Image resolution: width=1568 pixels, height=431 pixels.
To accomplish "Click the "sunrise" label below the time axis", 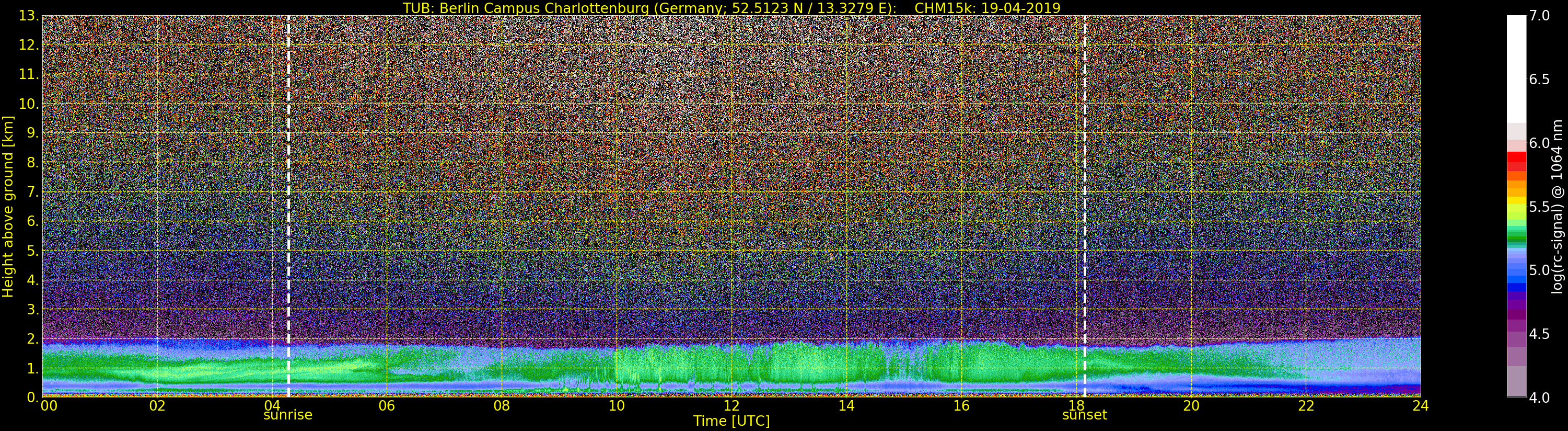I will [287, 415].
